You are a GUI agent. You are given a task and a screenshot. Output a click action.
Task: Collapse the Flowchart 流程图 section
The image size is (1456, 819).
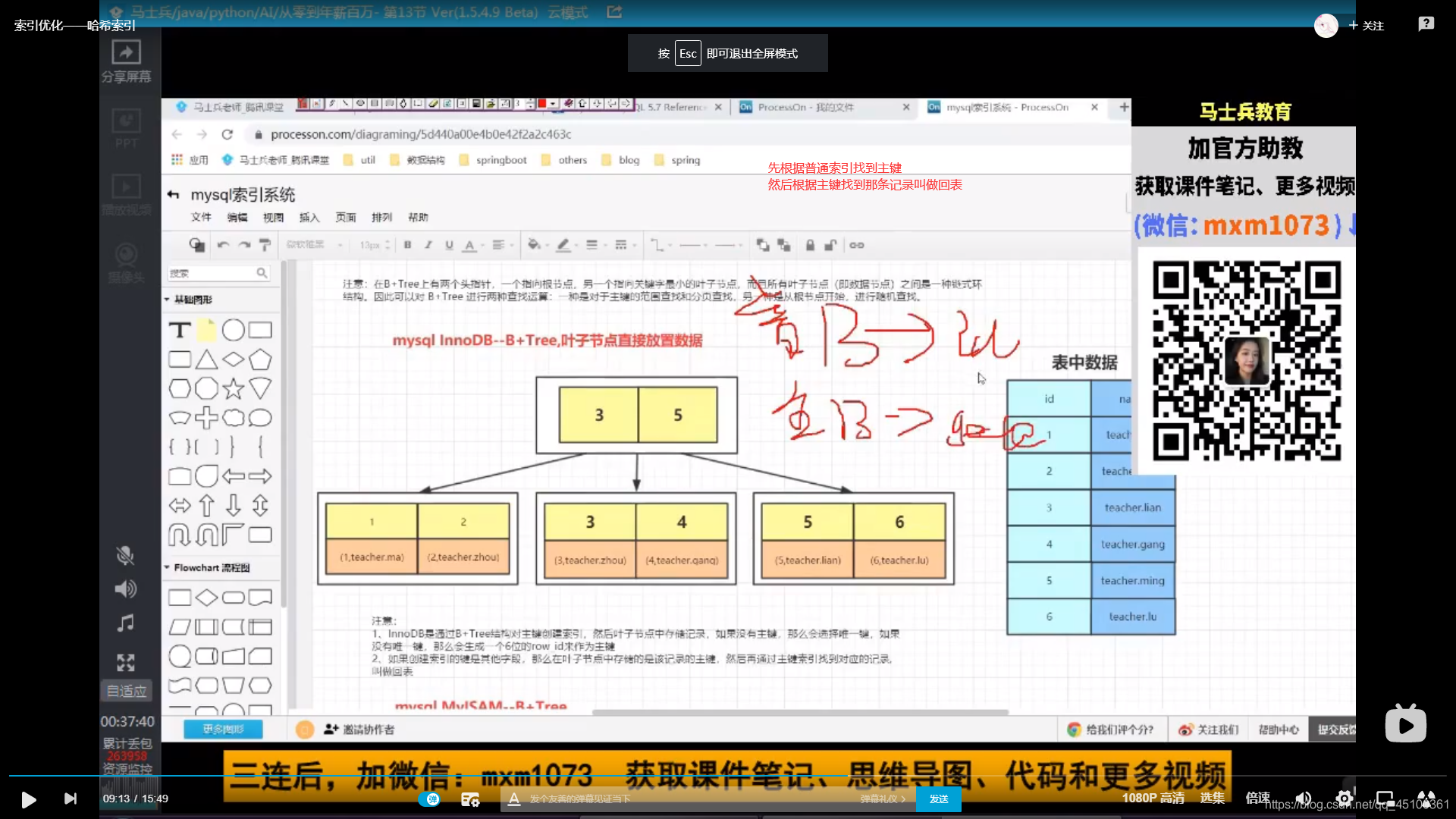point(208,567)
